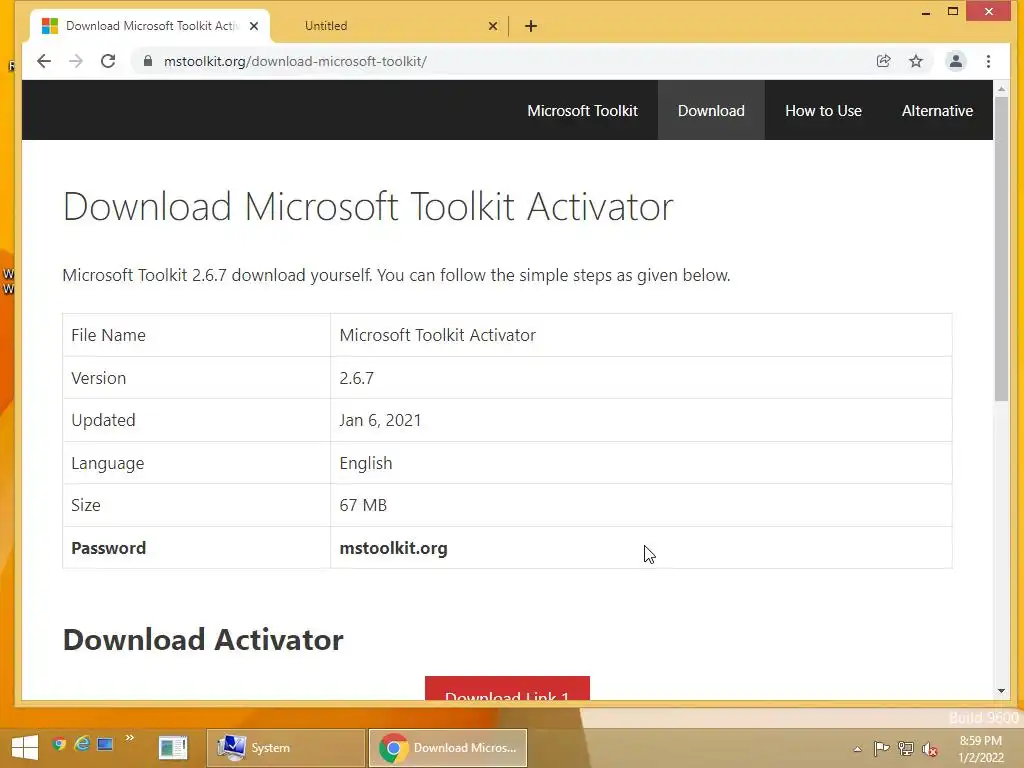
Task: Click the Microsoft Toolkit Activator table cell
Action: 641,335
